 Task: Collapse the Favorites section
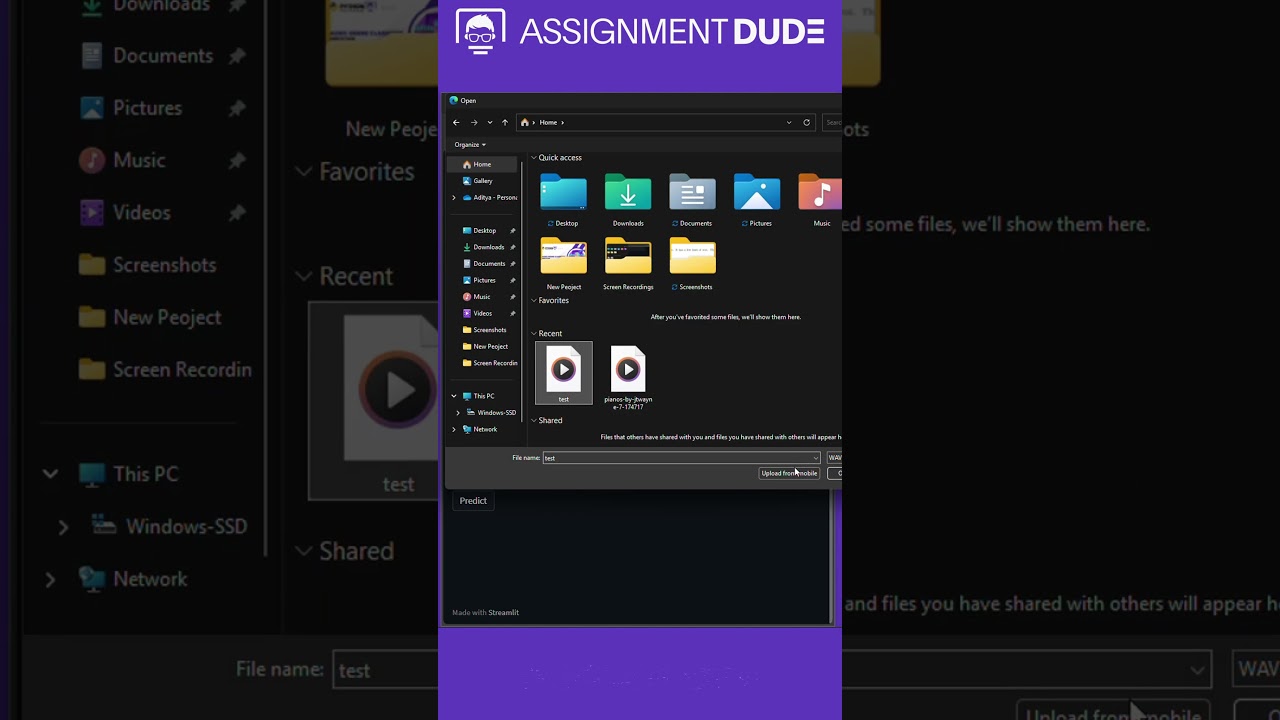coord(534,301)
